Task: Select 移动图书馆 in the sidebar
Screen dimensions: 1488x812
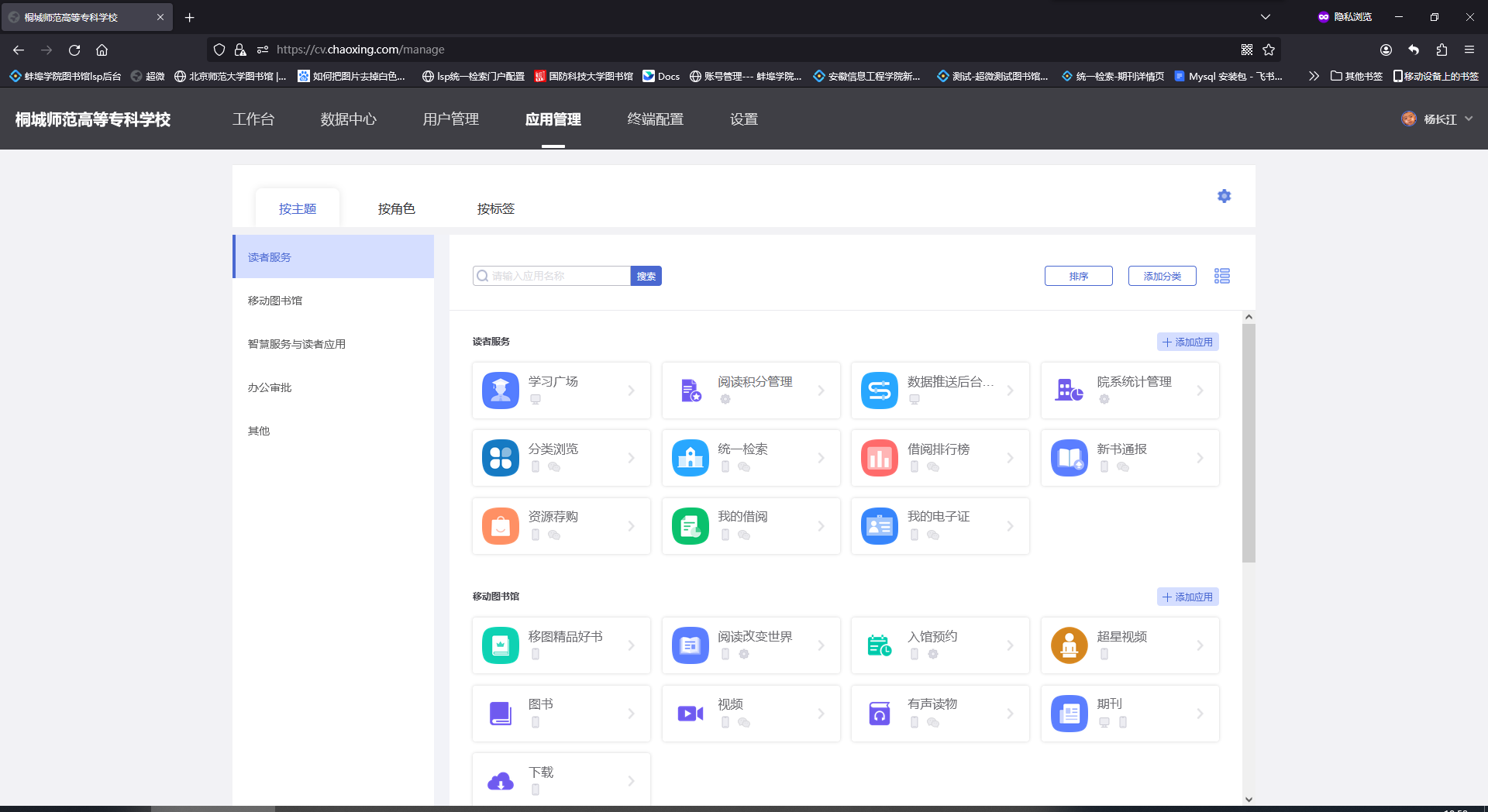Action: point(275,301)
